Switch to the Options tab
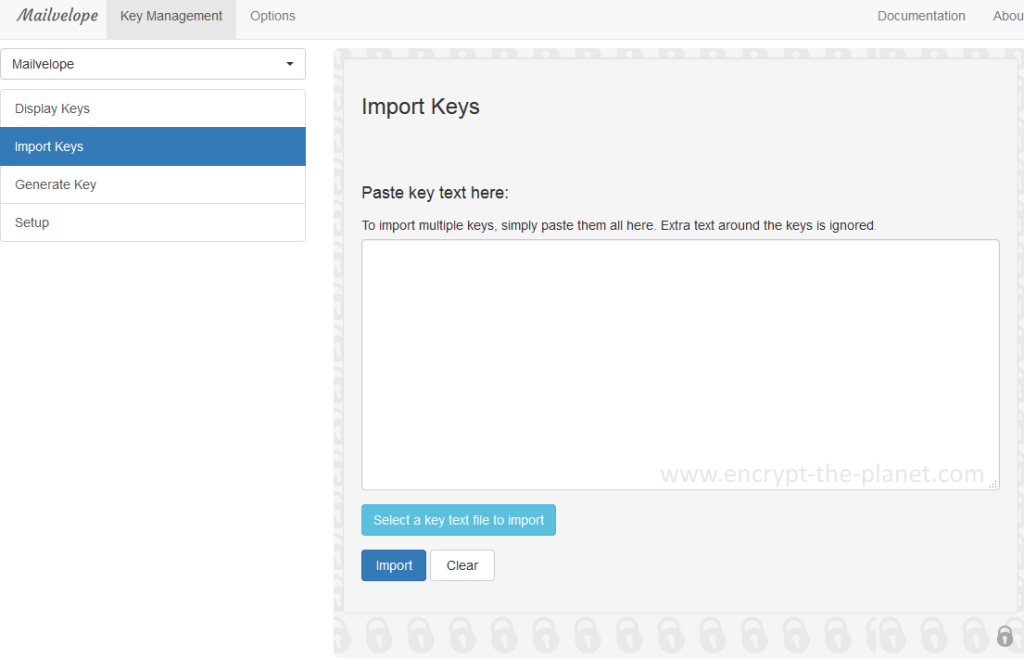 (x=272, y=16)
